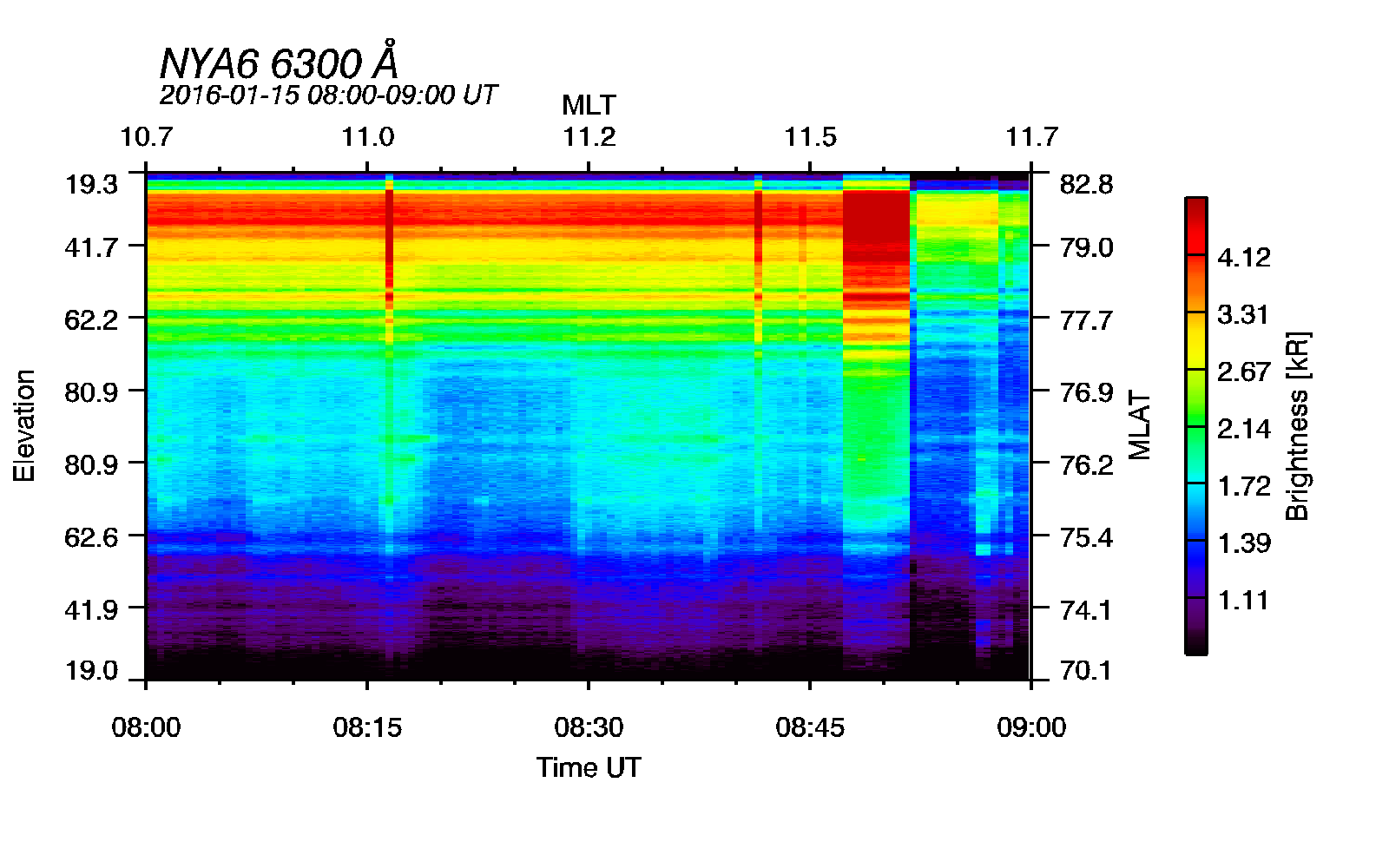Click elevation tick label 62.2
This screenshot has height=868, width=1389.
(x=91, y=319)
